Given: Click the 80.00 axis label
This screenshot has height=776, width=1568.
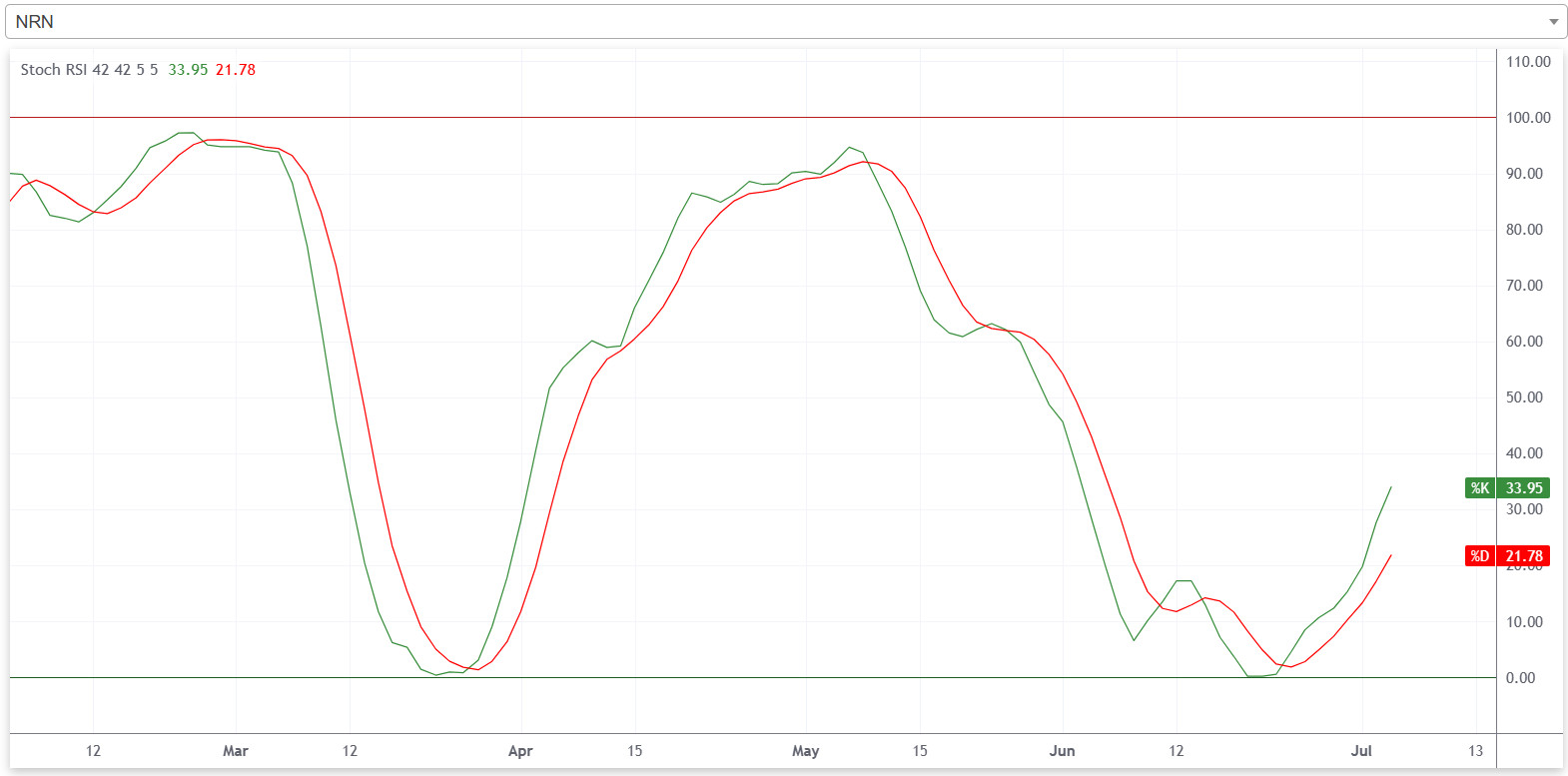Looking at the screenshot, I should point(1524,230).
